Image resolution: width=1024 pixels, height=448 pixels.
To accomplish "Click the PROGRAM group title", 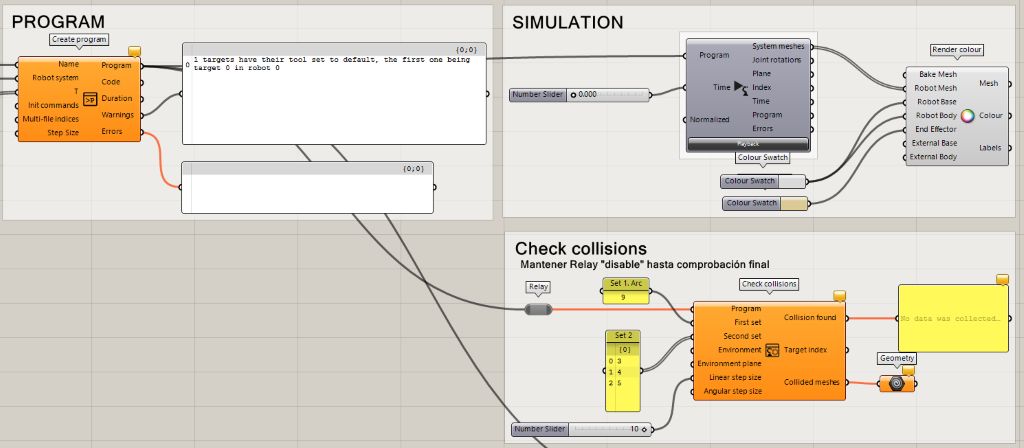I will tap(58, 22).
